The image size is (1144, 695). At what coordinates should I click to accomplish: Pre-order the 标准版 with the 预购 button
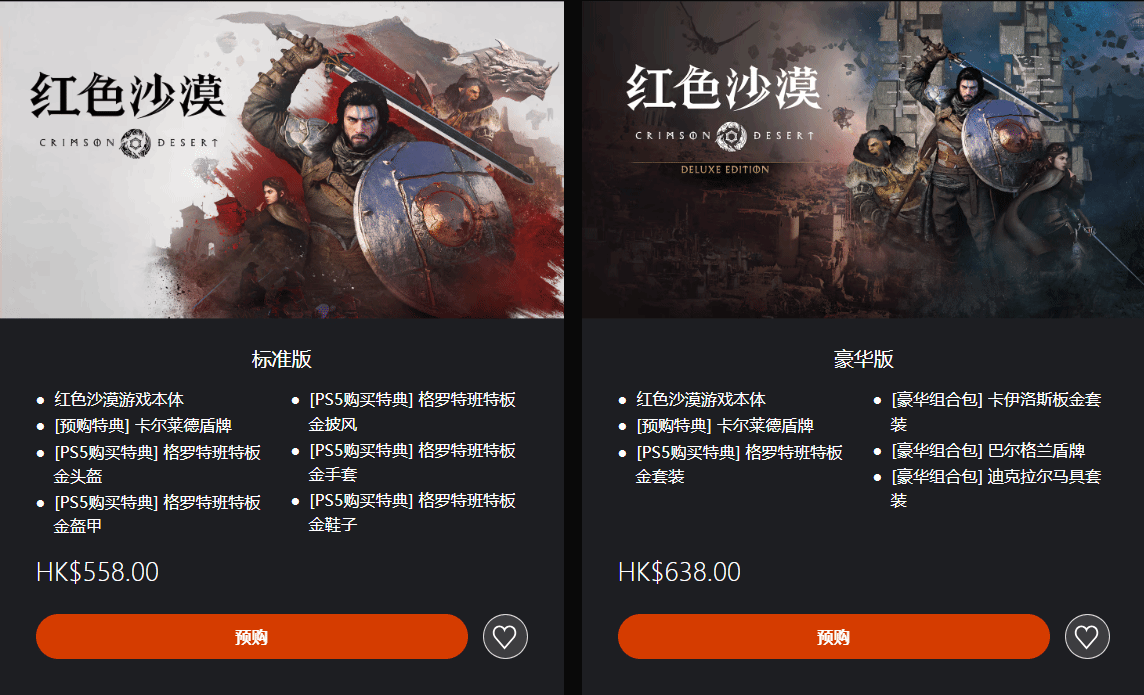pyautogui.click(x=252, y=637)
